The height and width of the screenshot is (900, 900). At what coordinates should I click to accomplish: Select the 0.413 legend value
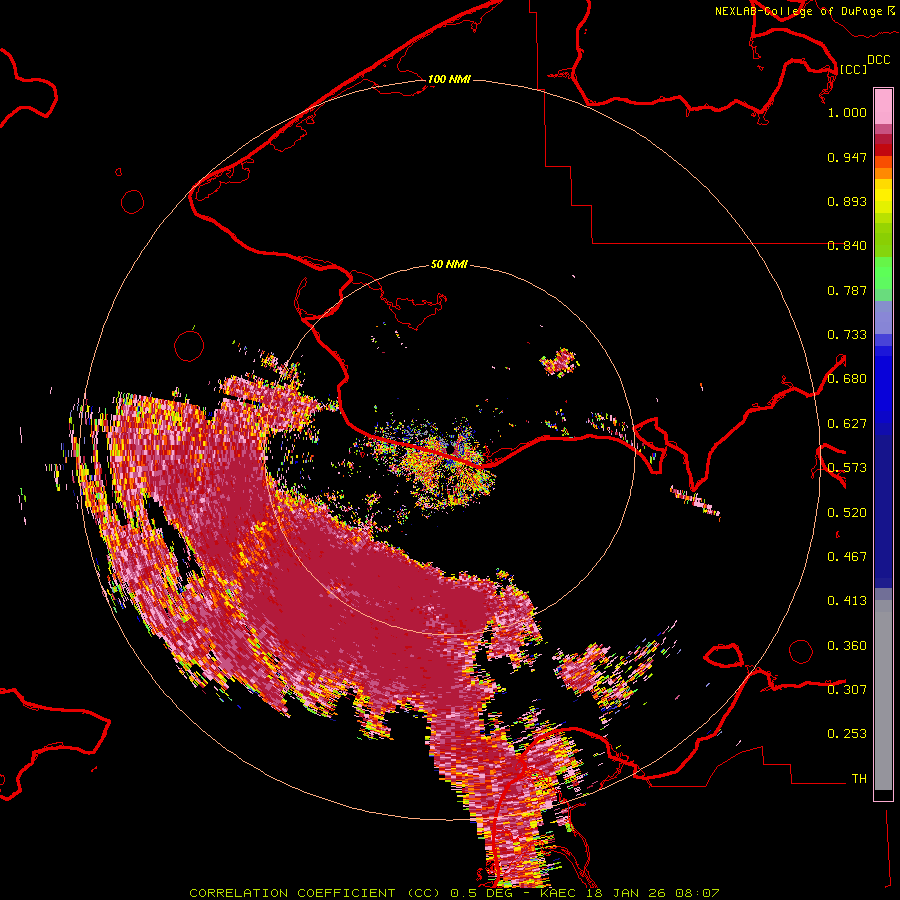click(x=847, y=601)
